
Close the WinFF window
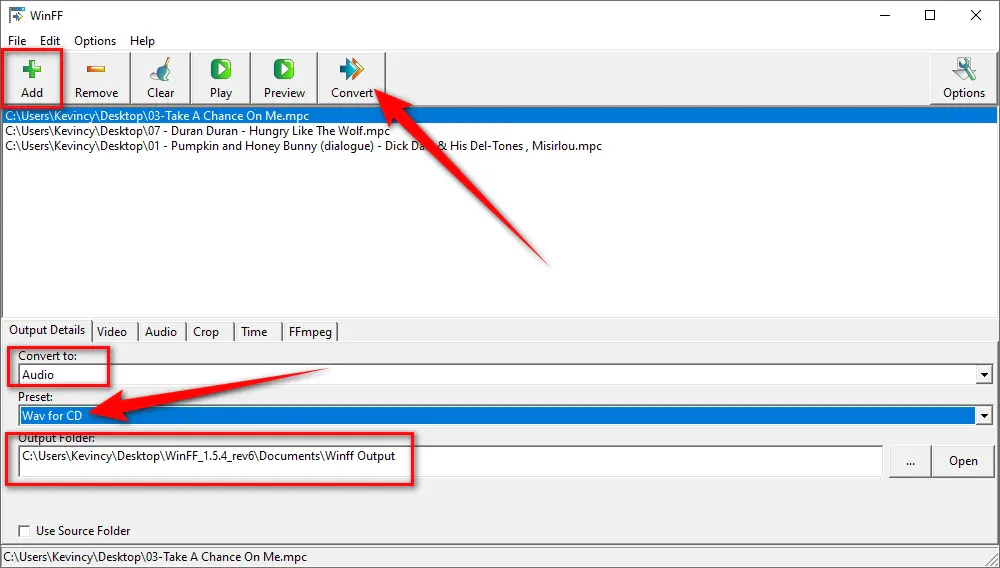coord(976,15)
